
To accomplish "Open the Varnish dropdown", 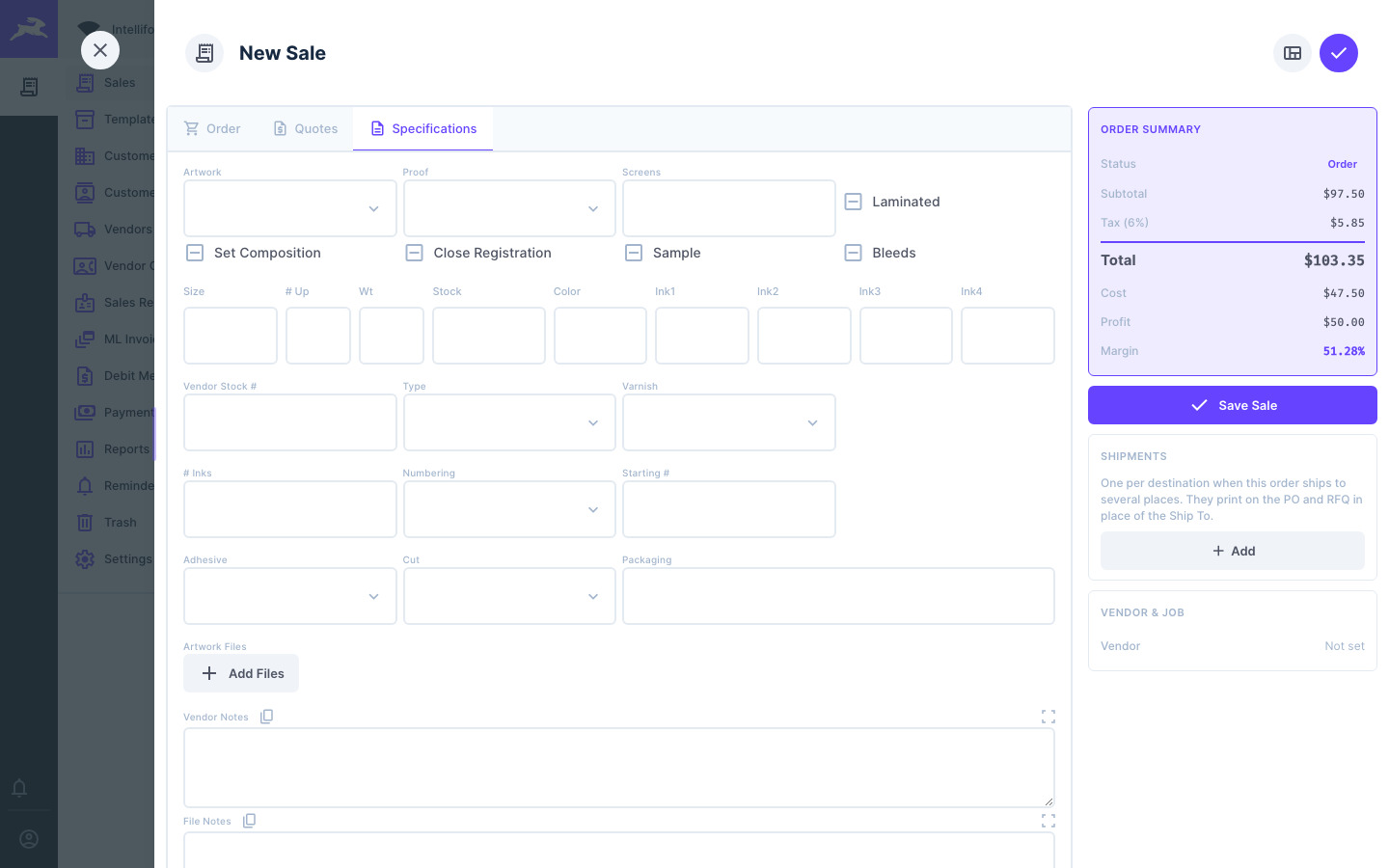I will coord(729,422).
